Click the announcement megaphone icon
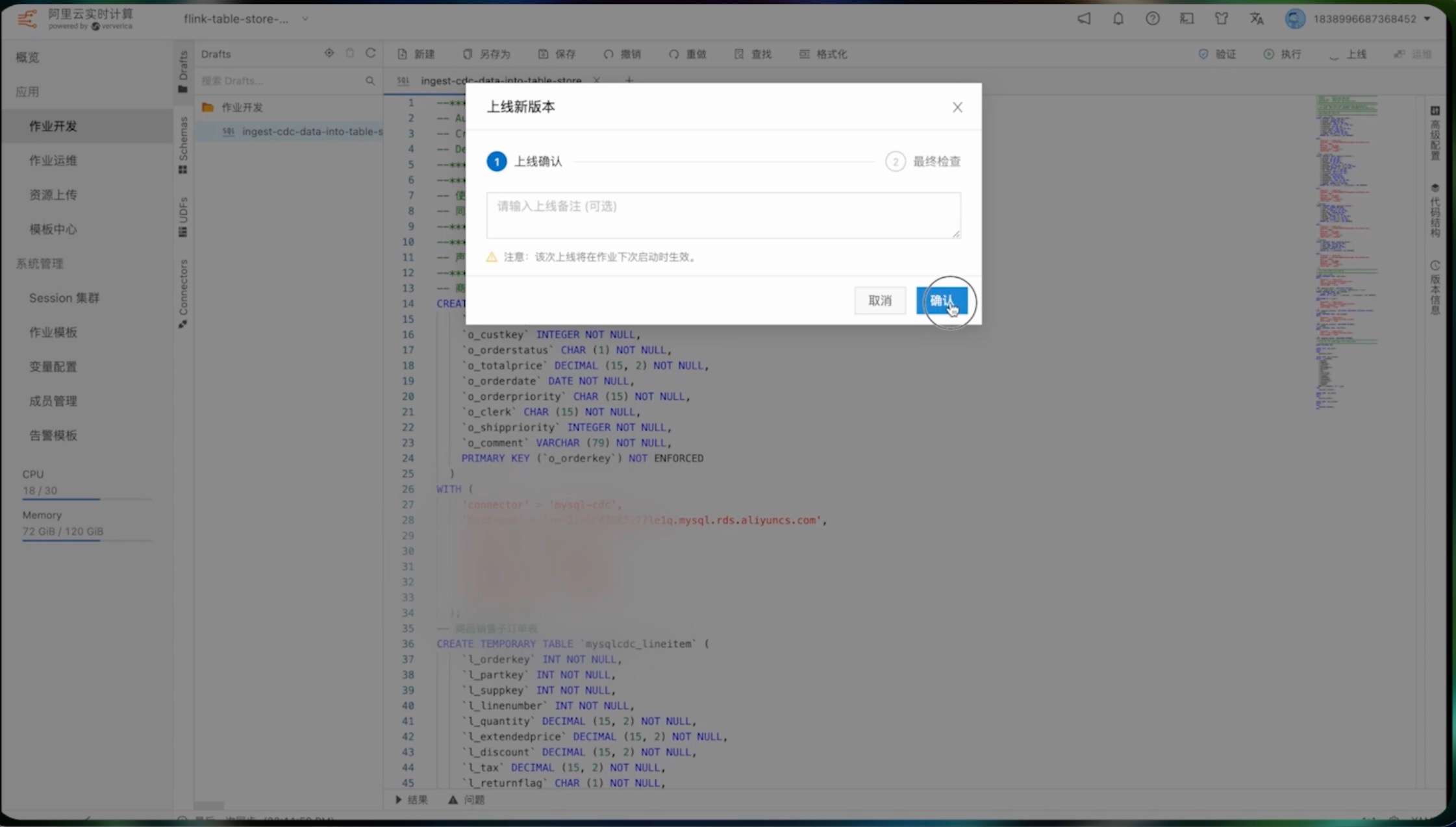The width and height of the screenshot is (1456, 827). click(x=1083, y=19)
